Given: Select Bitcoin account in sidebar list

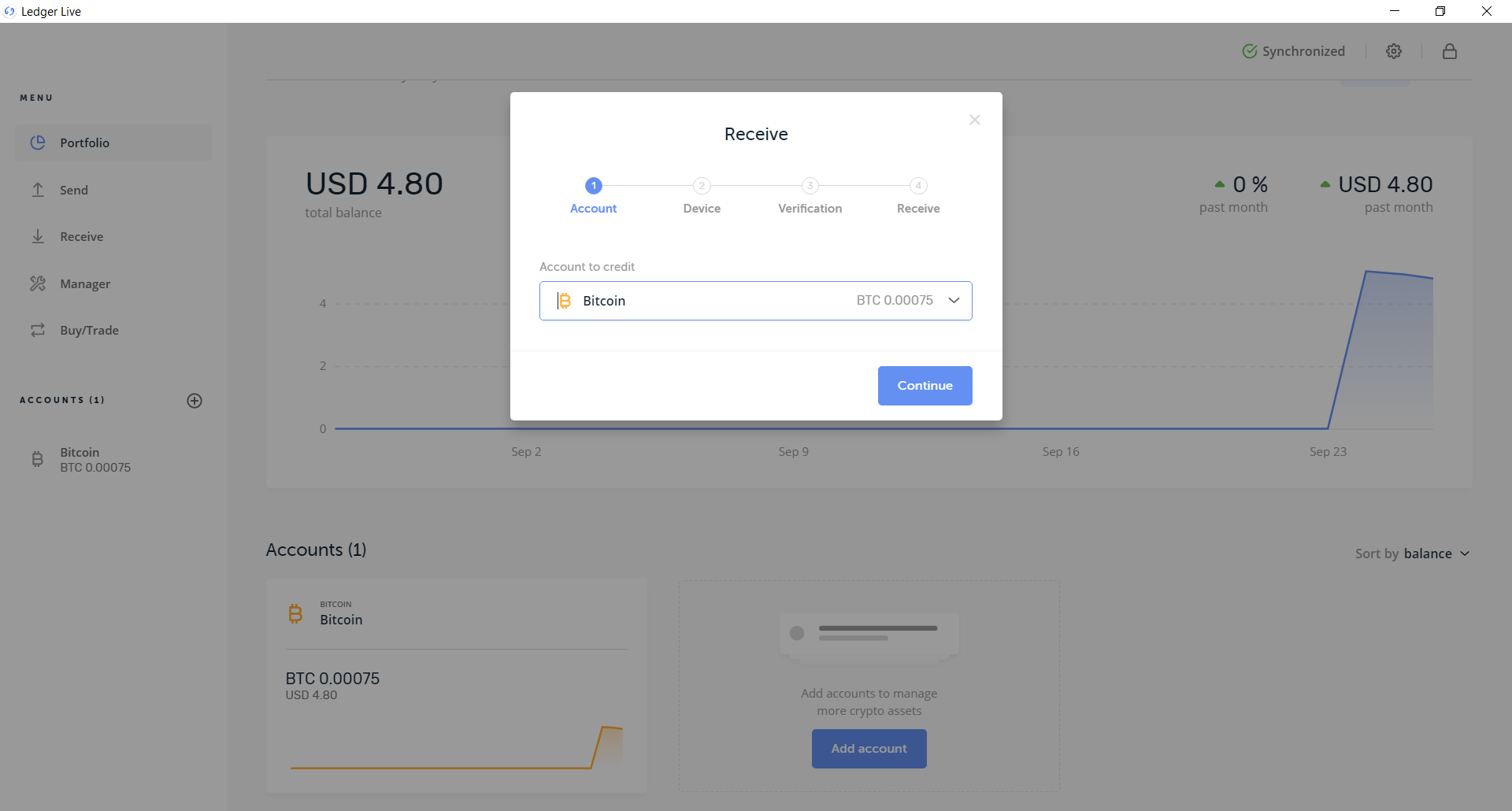Looking at the screenshot, I should tap(113, 460).
